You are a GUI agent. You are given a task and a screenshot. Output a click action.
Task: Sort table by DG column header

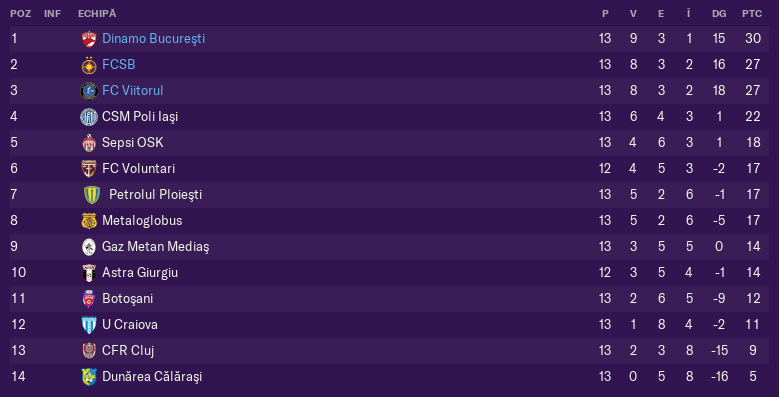[x=719, y=14]
